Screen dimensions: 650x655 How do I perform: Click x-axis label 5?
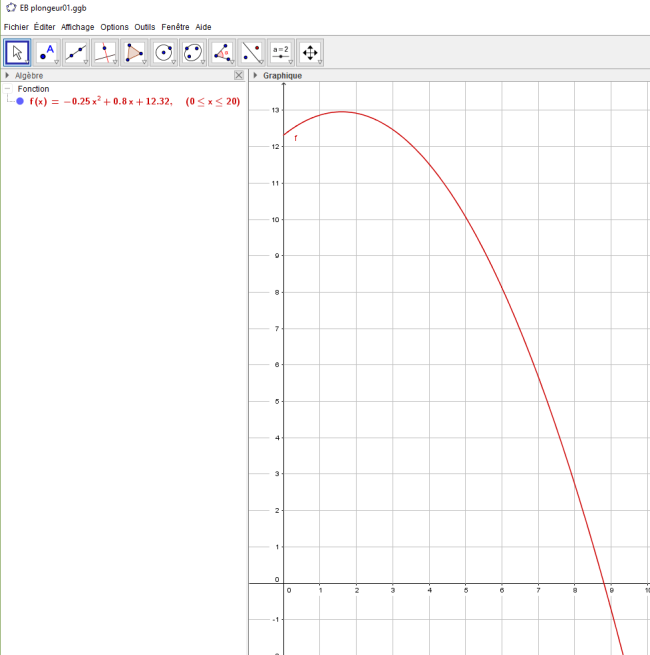click(466, 590)
